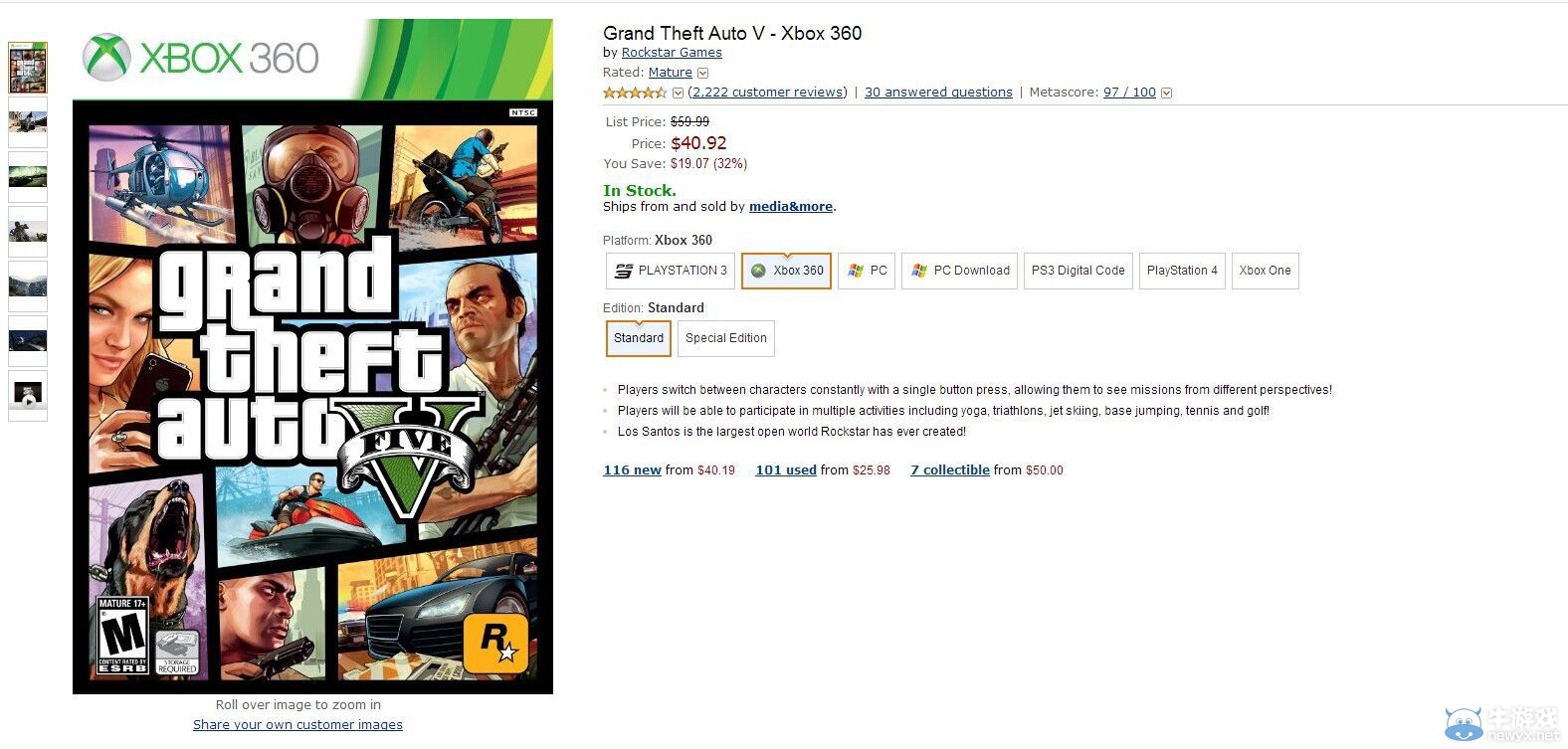
Task: Pick the PS3 Digital Code platform
Action: coord(1078,271)
